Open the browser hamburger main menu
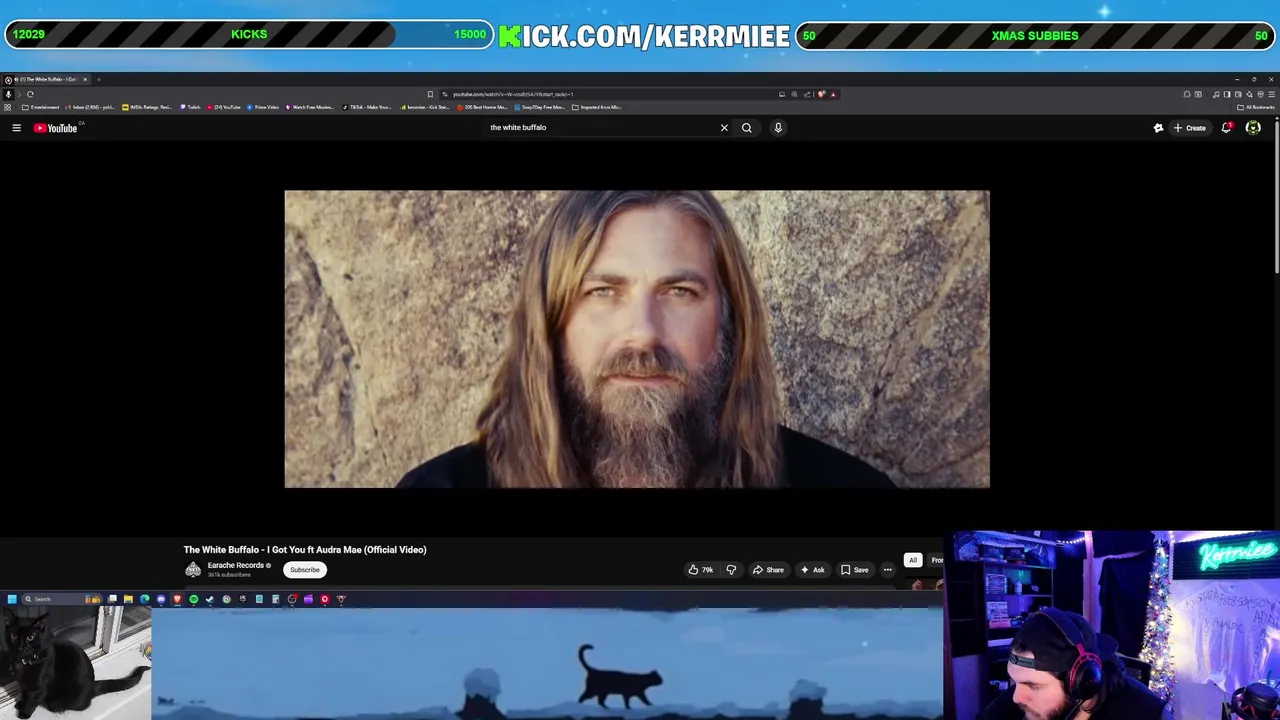Image resolution: width=1280 pixels, height=720 pixels. (x=1271, y=94)
